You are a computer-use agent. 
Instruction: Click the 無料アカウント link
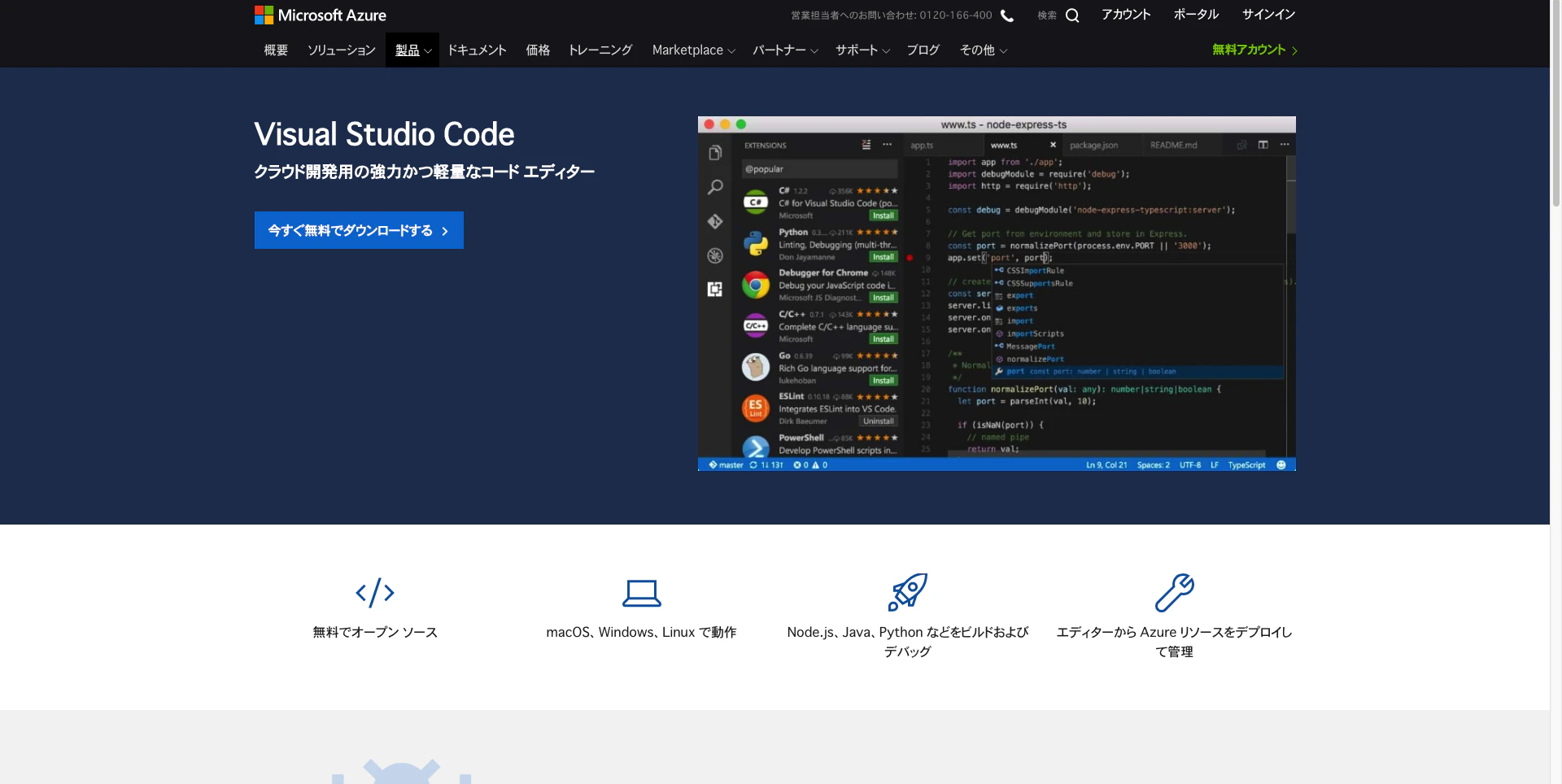pos(1254,50)
